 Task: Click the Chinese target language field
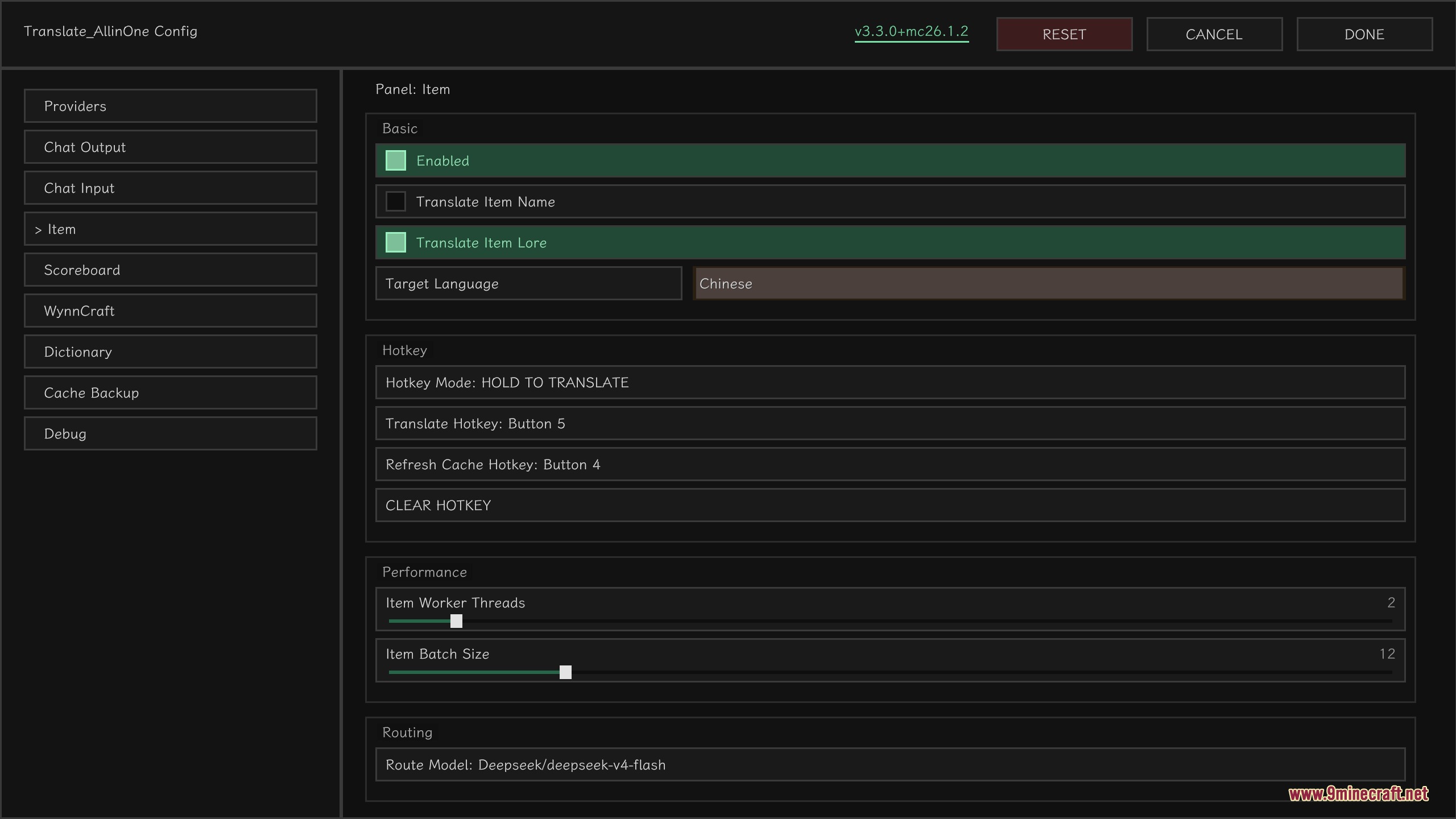(x=1049, y=283)
